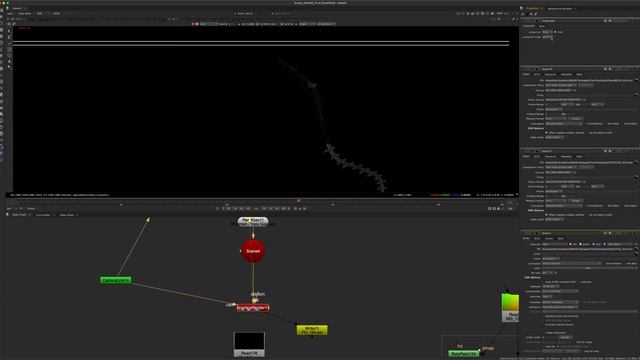Browse file folder icon in Write panel
This screenshot has height=360, width=640.
pyautogui.click(x=636, y=249)
